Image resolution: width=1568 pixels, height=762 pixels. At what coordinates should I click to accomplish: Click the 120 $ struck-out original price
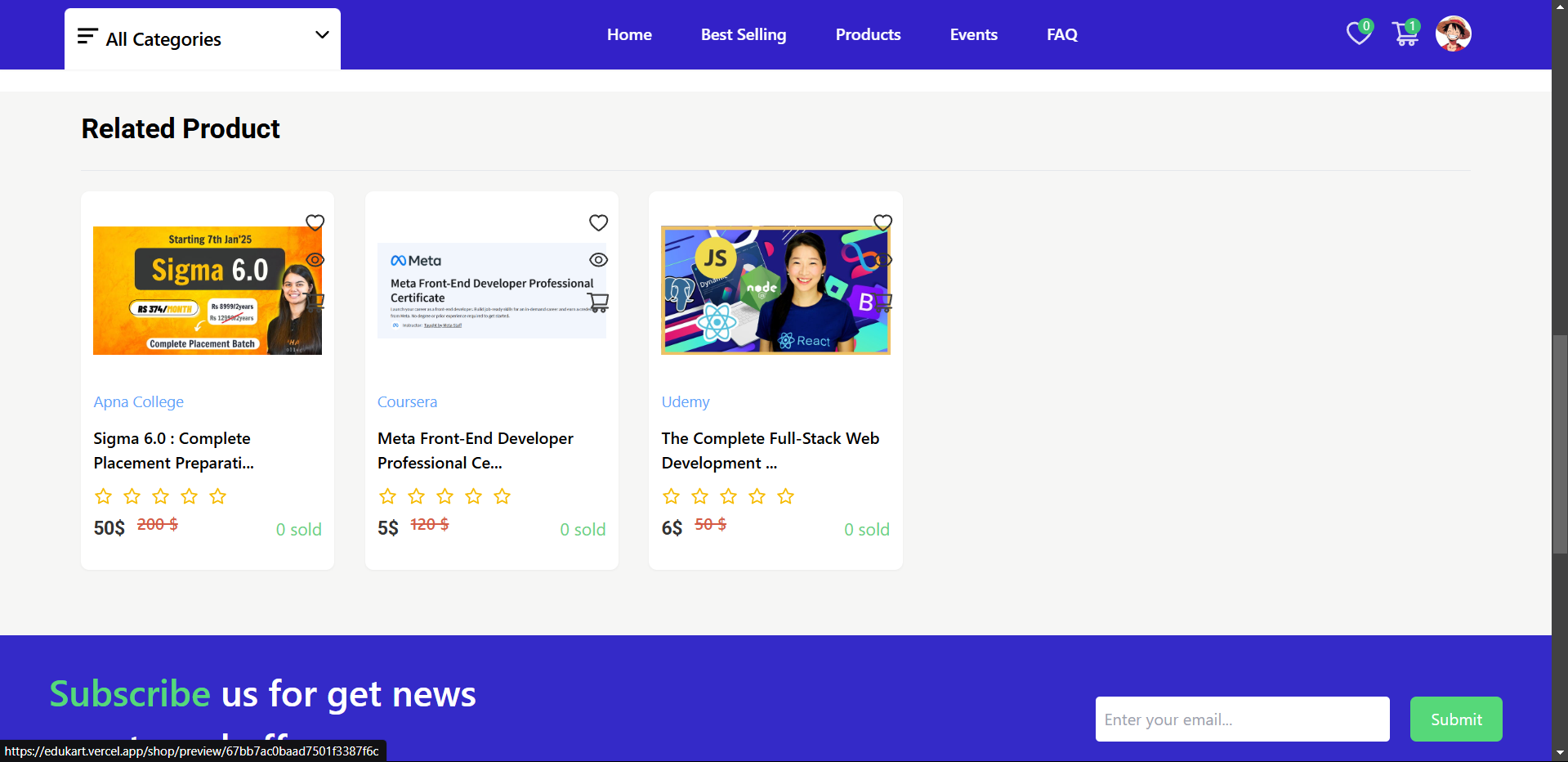(430, 524)
